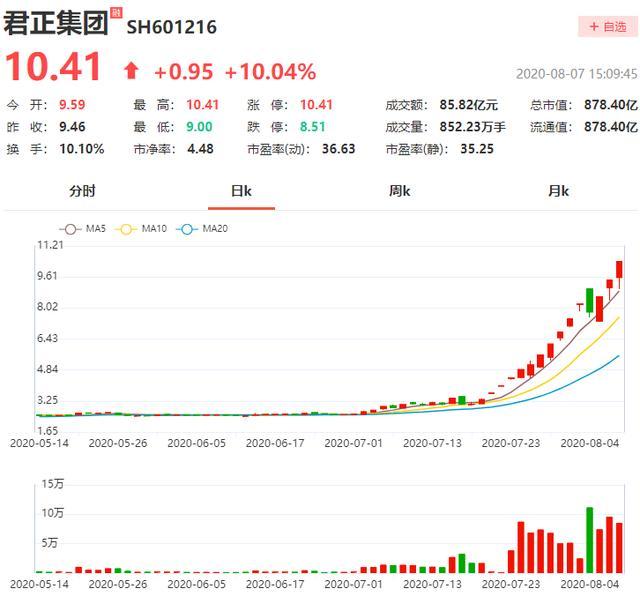
Task: Click price axis label 6.43
Action: (x=47, y=338)
